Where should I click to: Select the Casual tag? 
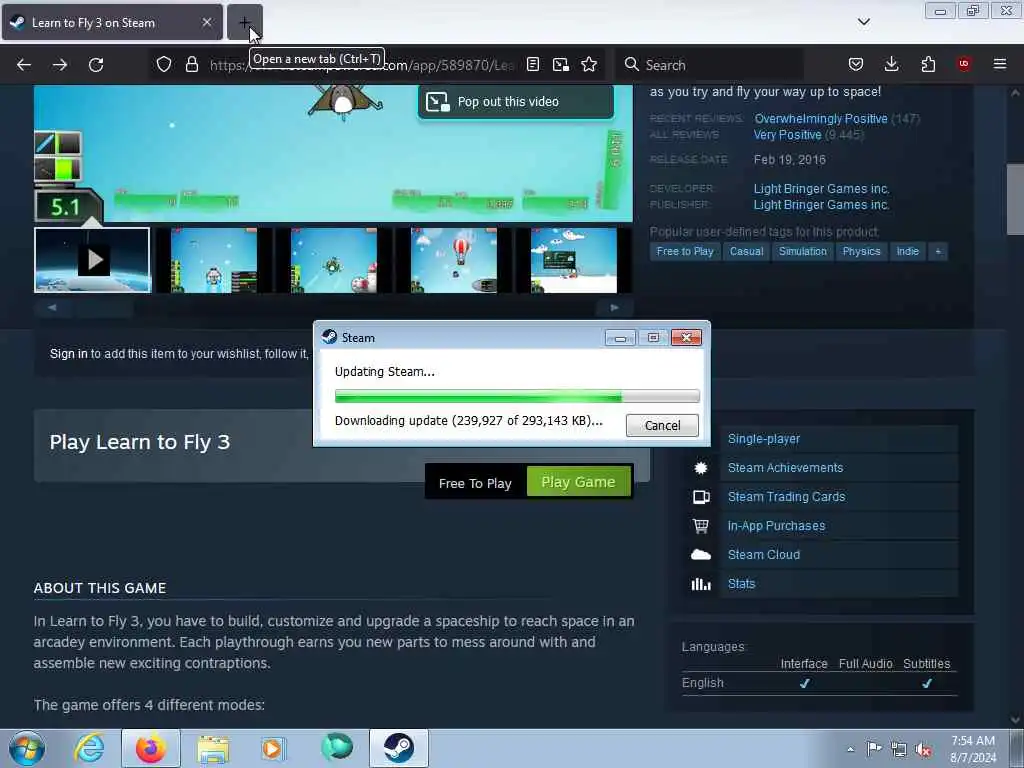[746, 251]
